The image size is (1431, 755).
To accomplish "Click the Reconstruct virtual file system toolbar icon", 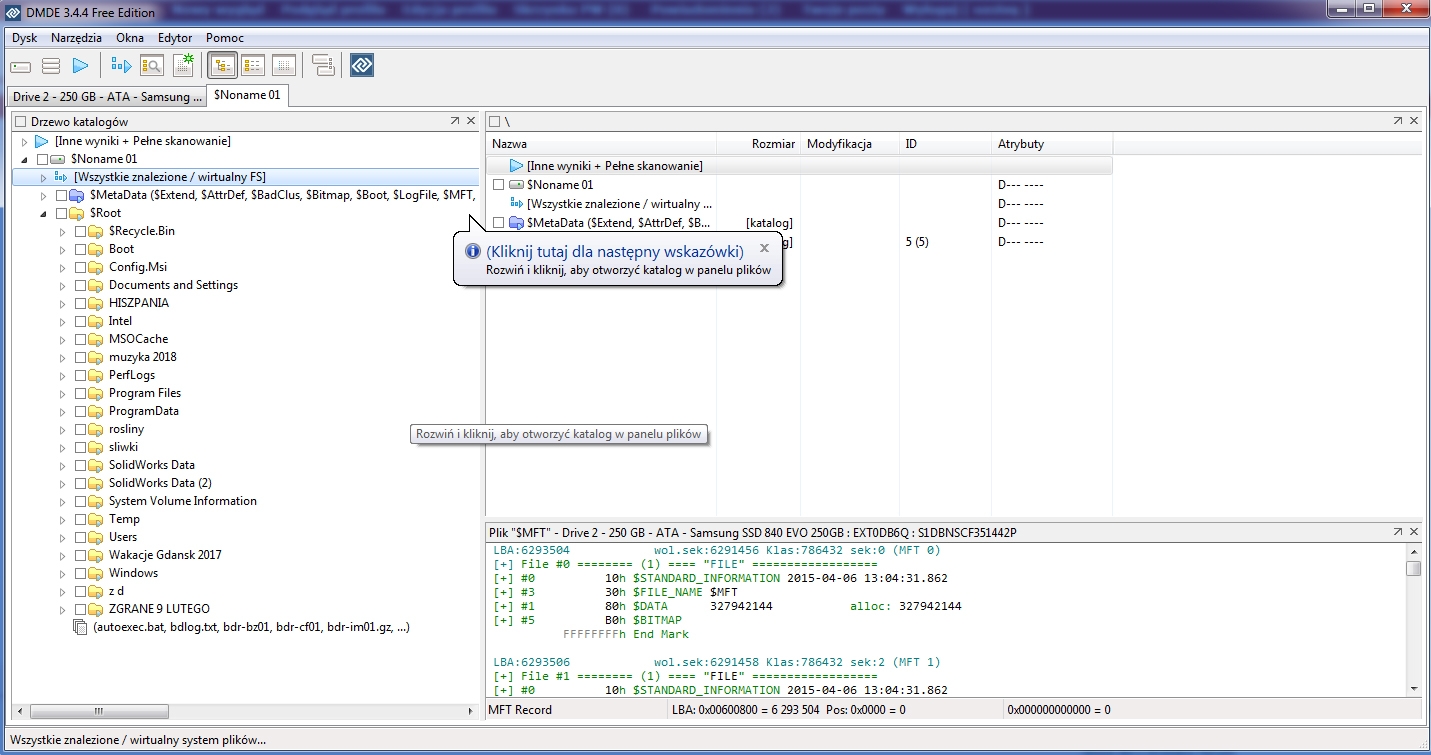I will pyautogui.click(x=121, y=66).
